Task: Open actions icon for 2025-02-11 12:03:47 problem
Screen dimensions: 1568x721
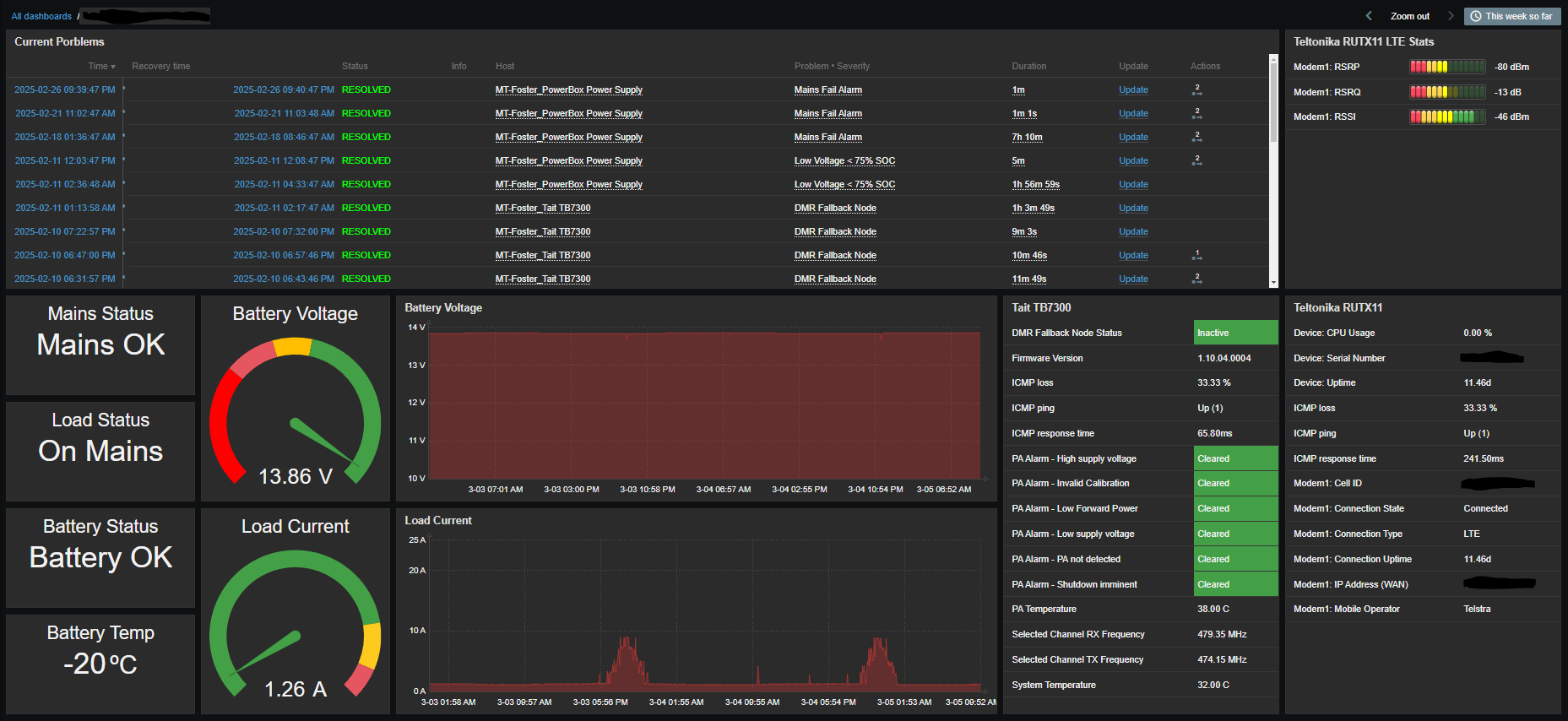Action: 1196,160
